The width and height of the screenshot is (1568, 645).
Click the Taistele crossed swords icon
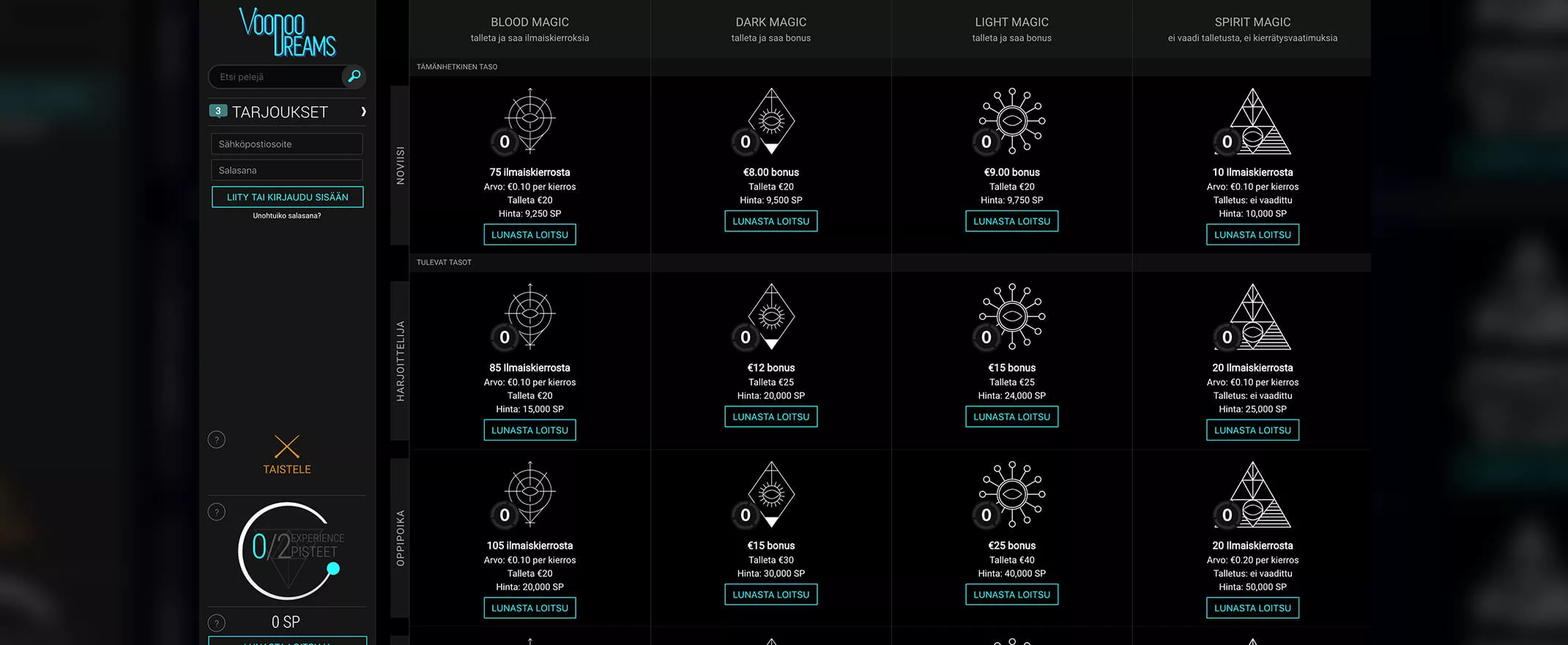tap(287, 447)
